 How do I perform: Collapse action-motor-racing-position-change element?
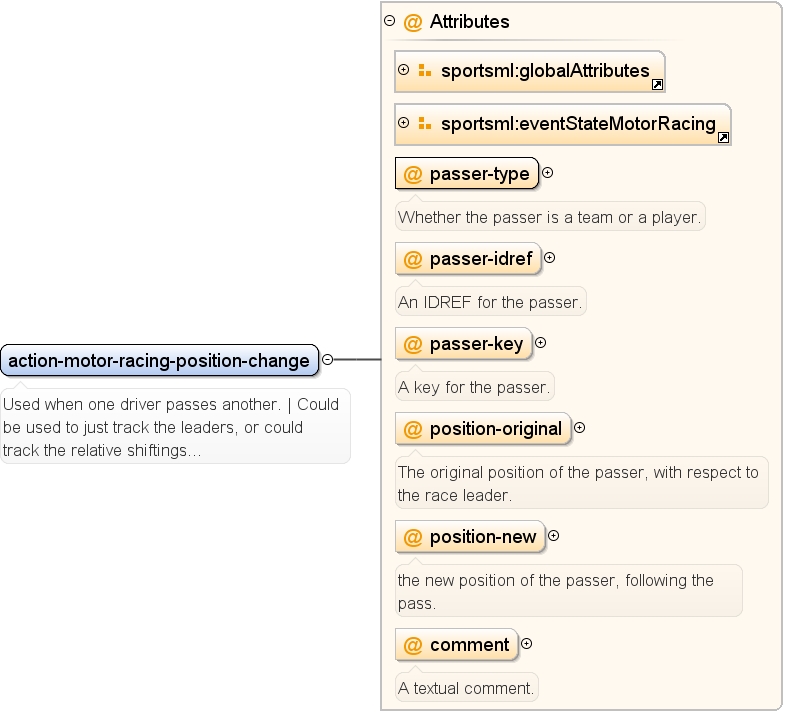pos(328,360)
